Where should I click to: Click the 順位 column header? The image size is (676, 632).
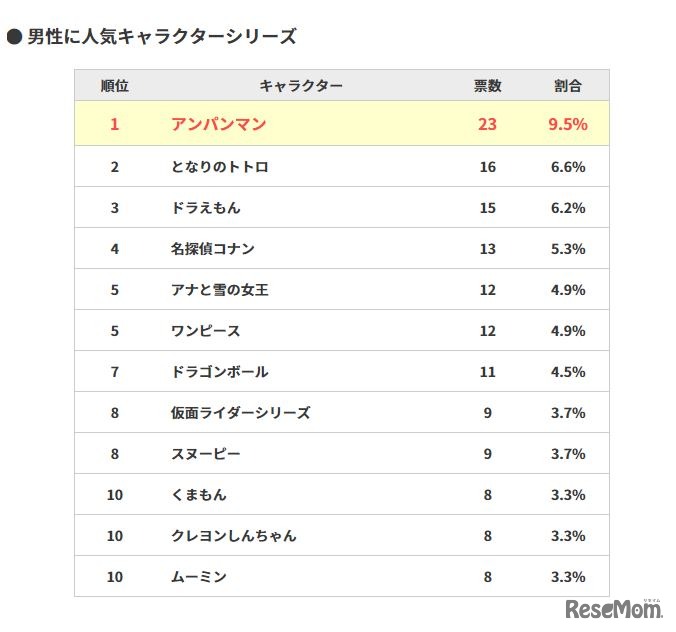coord(115,86)
